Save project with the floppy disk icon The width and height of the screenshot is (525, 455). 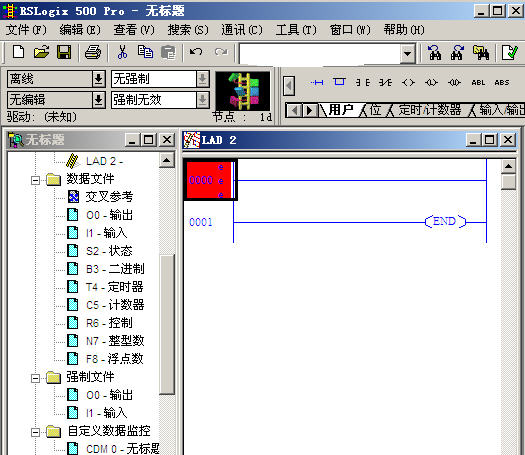click(x=64, y=52)
